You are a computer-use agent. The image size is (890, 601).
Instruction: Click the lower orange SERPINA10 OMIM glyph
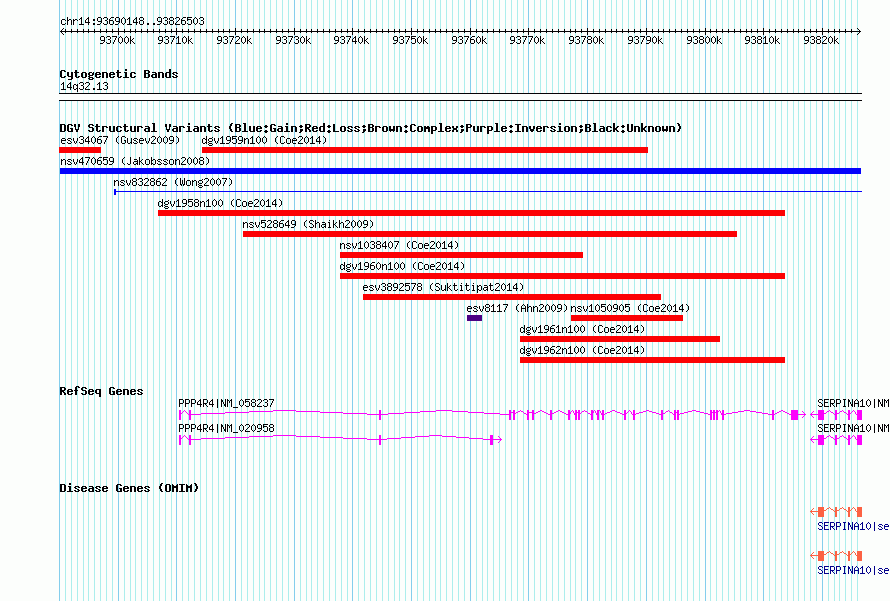pos(836,555)
